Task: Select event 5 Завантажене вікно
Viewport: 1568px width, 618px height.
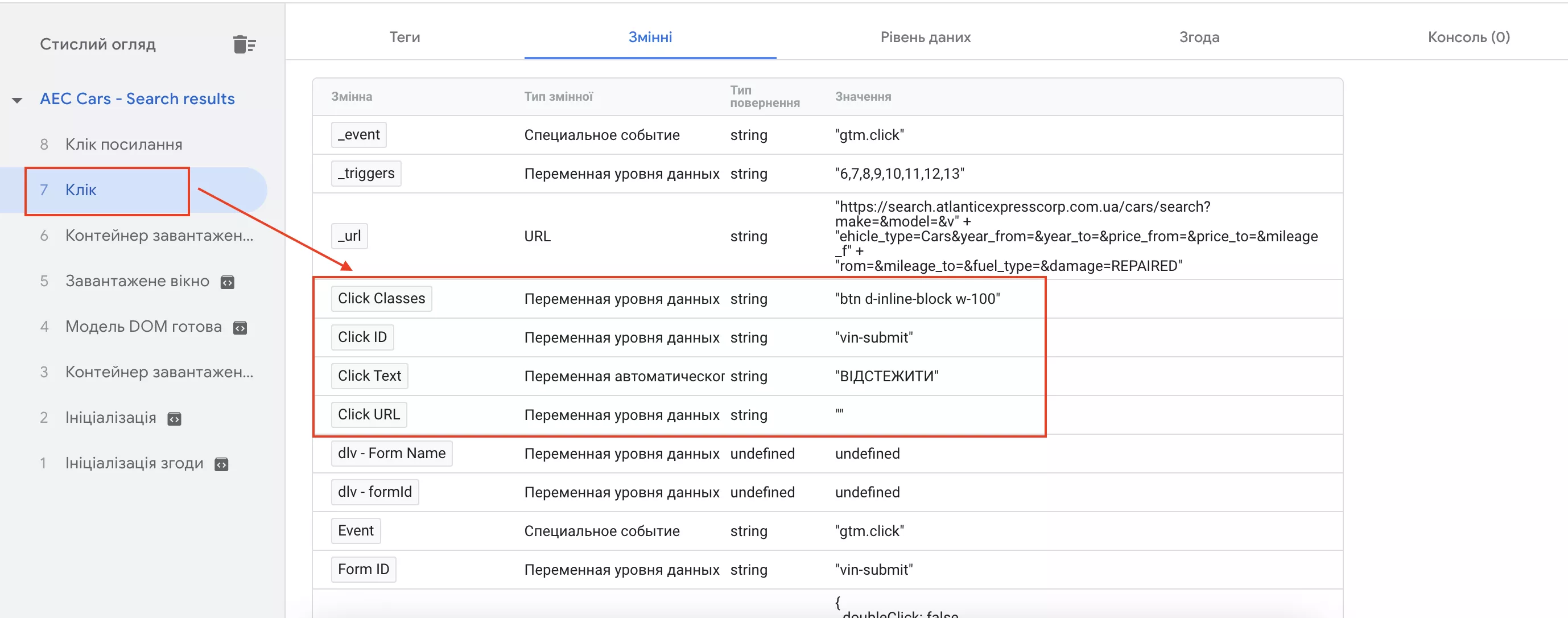Action: click(134, 281)
